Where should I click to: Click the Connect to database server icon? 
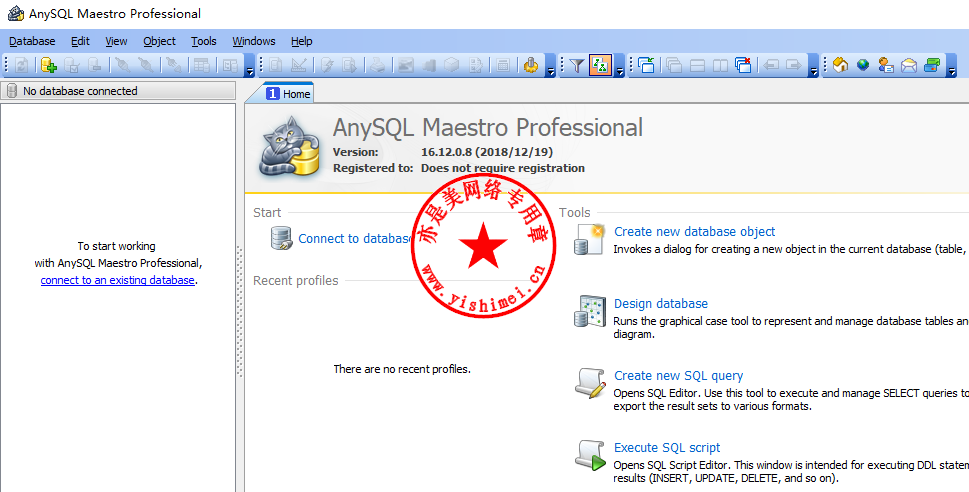[x=281, y=238]
